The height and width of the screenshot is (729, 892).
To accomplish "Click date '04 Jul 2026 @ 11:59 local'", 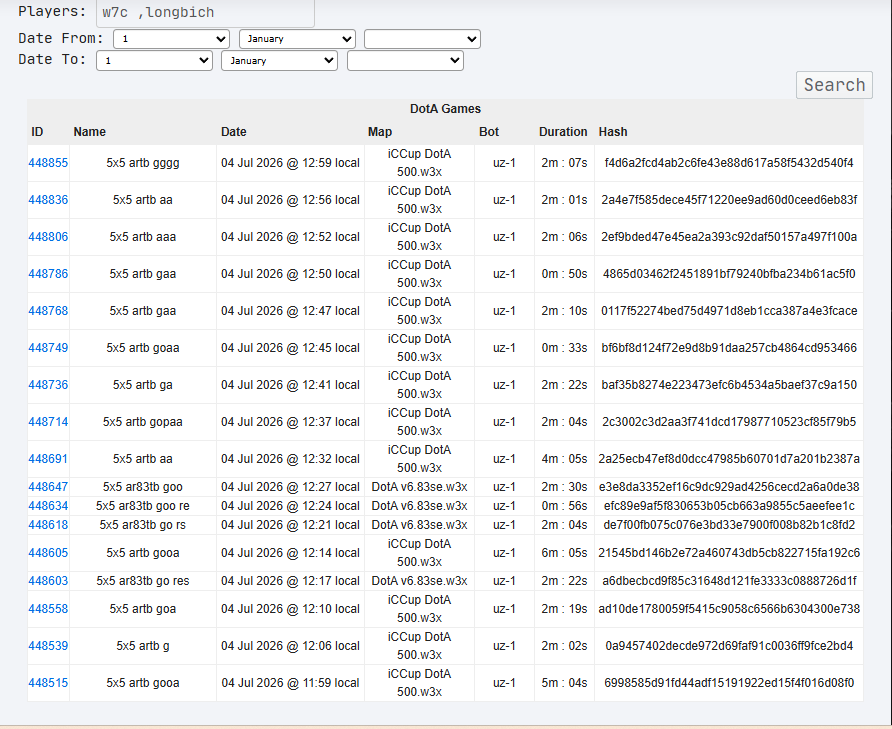I will tap(290, 683).
